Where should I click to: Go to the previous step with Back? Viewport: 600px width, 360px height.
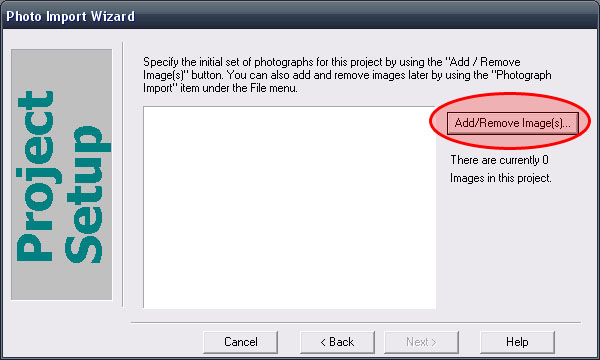(337, 342)
